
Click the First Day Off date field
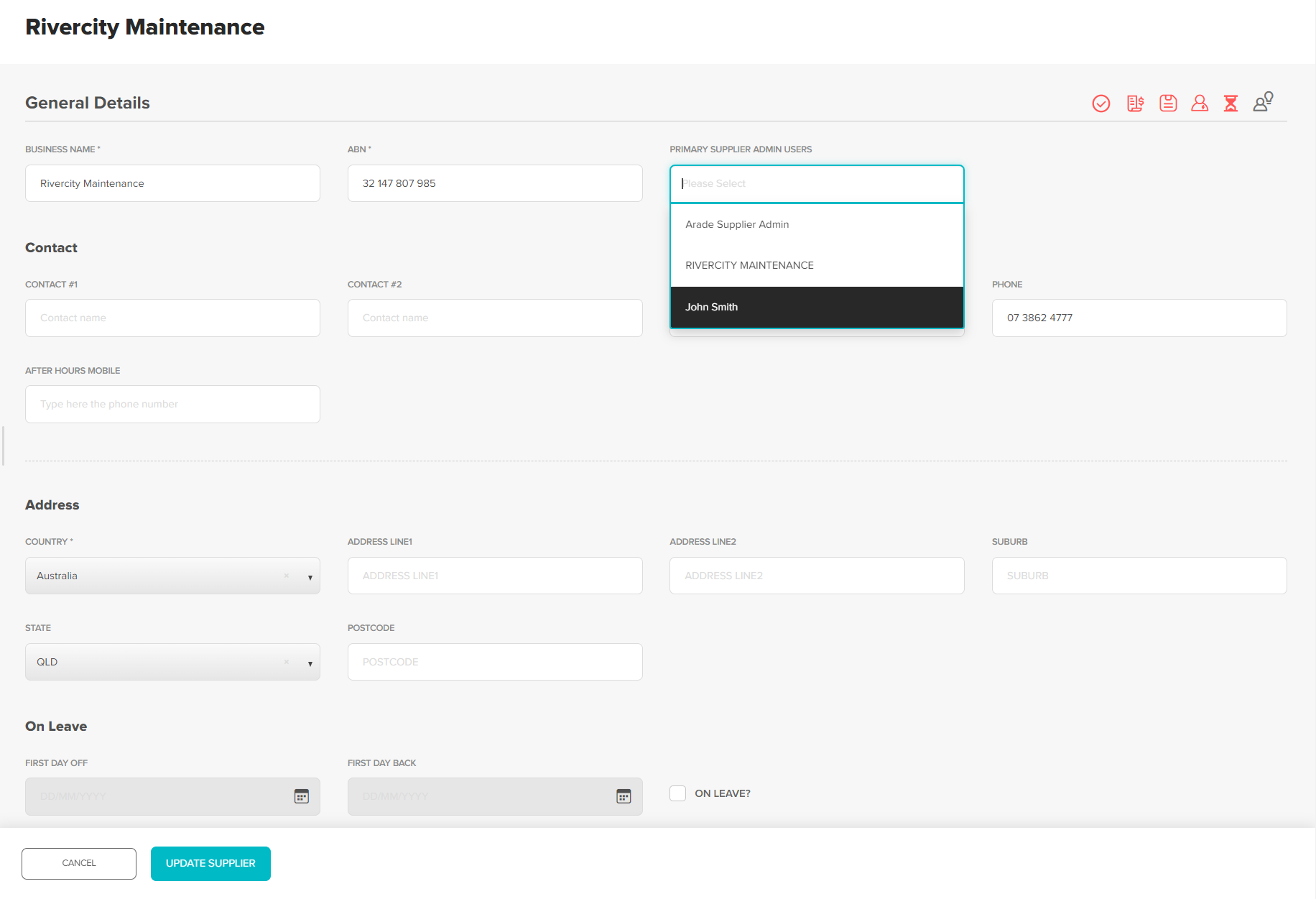(172, 796)
